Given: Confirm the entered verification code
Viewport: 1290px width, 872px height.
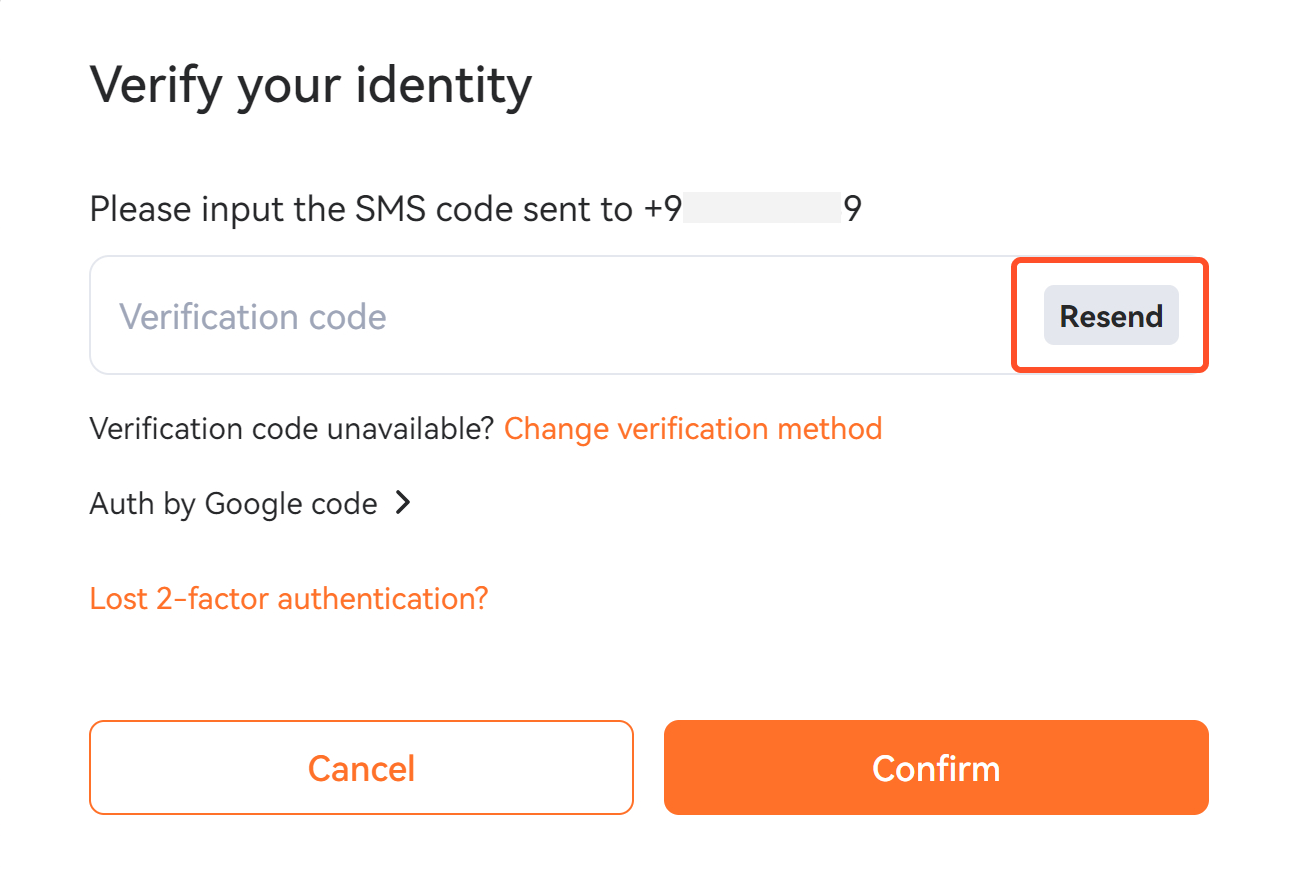Looking at the screenshot, I should tap(936, 768).
